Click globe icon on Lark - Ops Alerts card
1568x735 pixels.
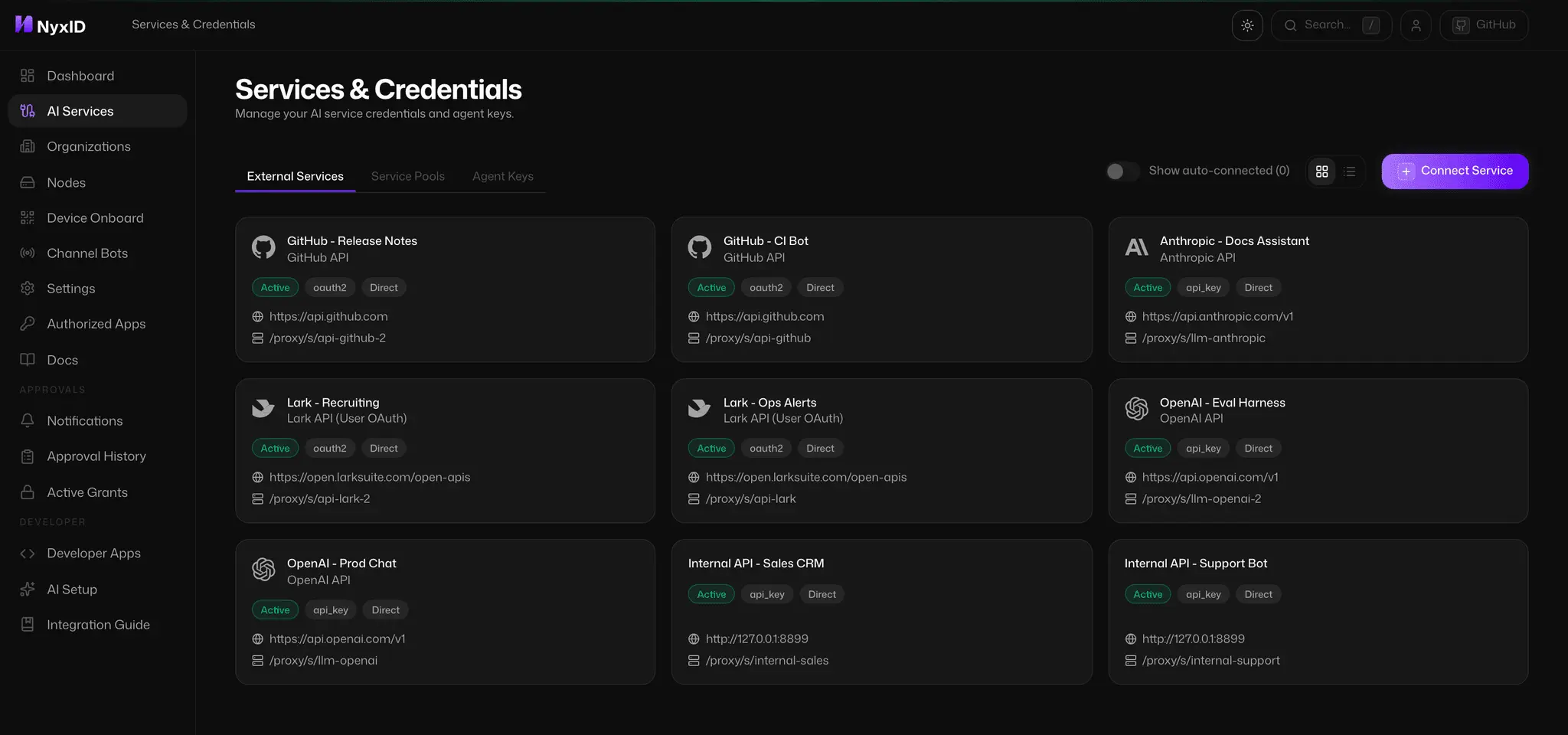[x=694, y=477]
